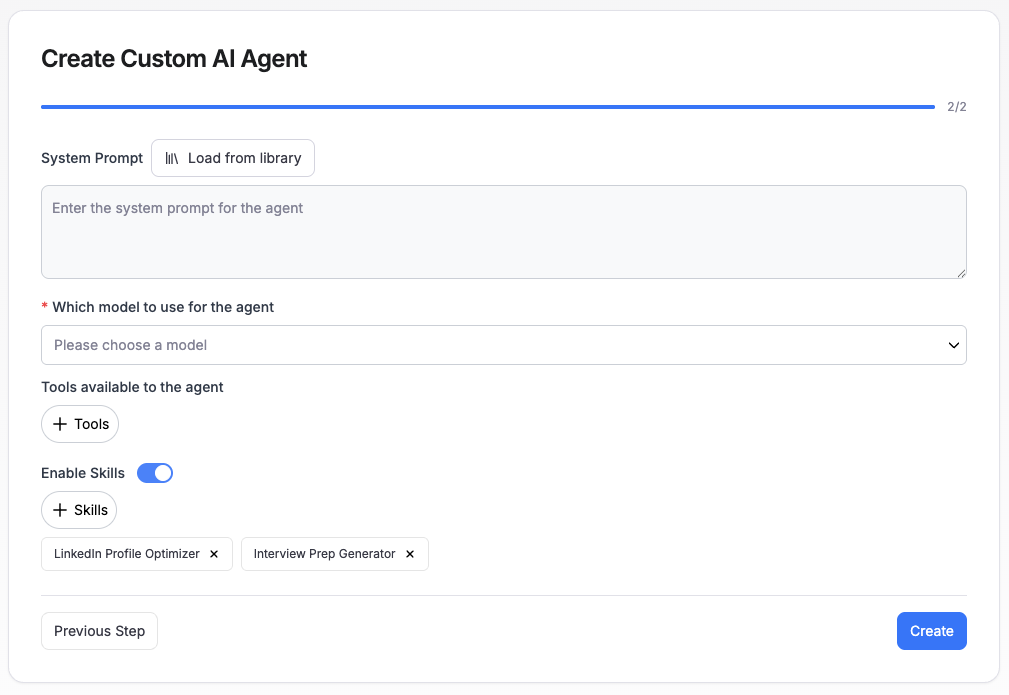Click Create to finish the agent
This screenshot has height=695, width=1009.
coord(931,630)
